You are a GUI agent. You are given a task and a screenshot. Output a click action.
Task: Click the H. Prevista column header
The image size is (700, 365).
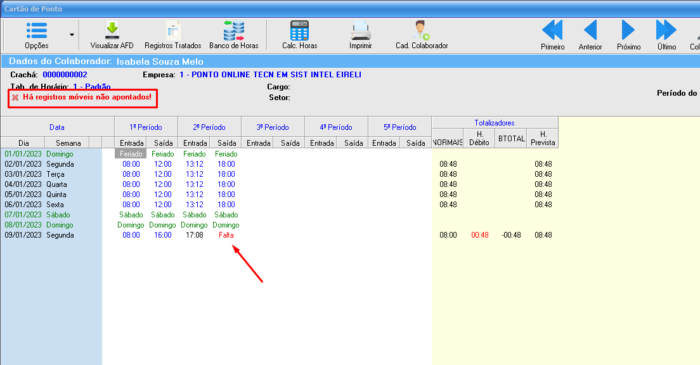543,138
